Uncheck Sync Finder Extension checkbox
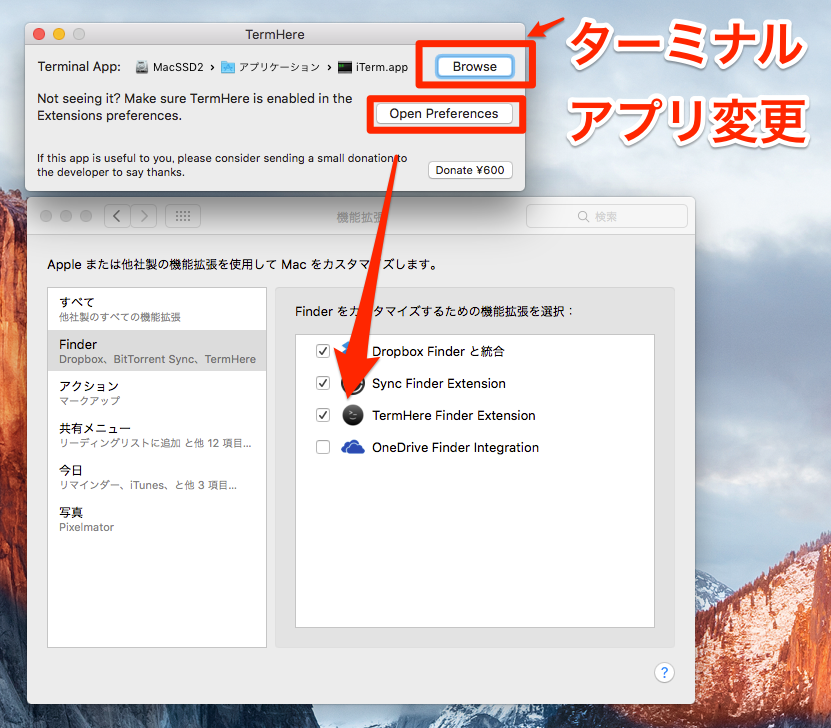The width and height of the screenshot is (831, 728). (323, 383)
